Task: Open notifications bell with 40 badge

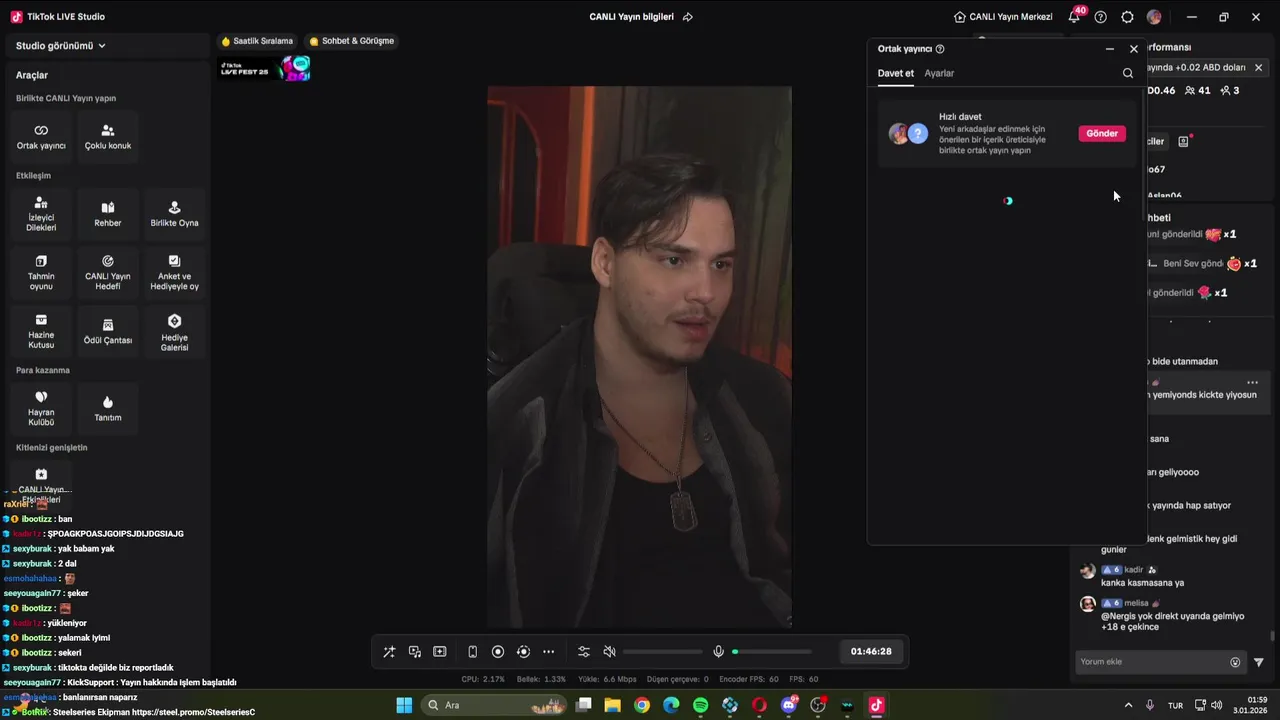Action: (x=1075, y=17)
